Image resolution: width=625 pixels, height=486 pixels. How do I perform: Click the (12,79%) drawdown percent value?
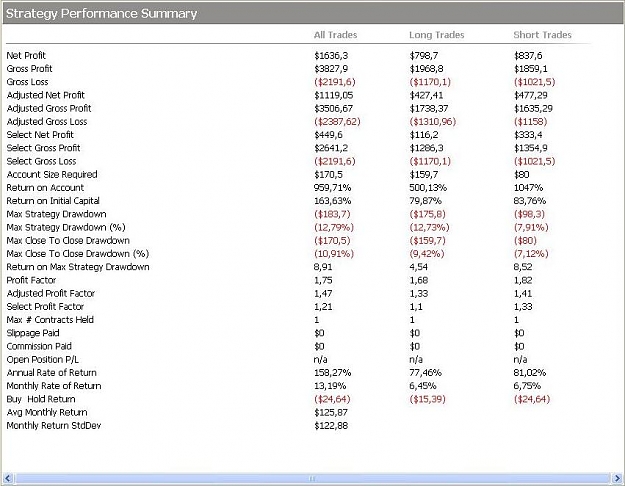[334, 227]
